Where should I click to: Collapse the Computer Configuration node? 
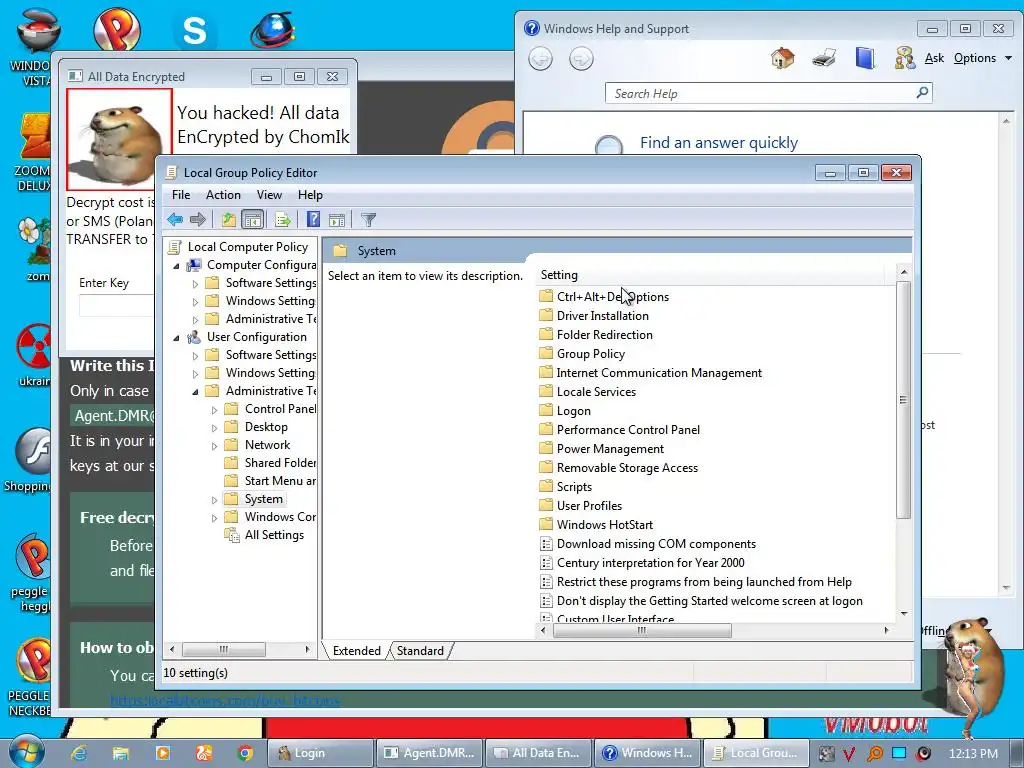click(x=176, y=266)
